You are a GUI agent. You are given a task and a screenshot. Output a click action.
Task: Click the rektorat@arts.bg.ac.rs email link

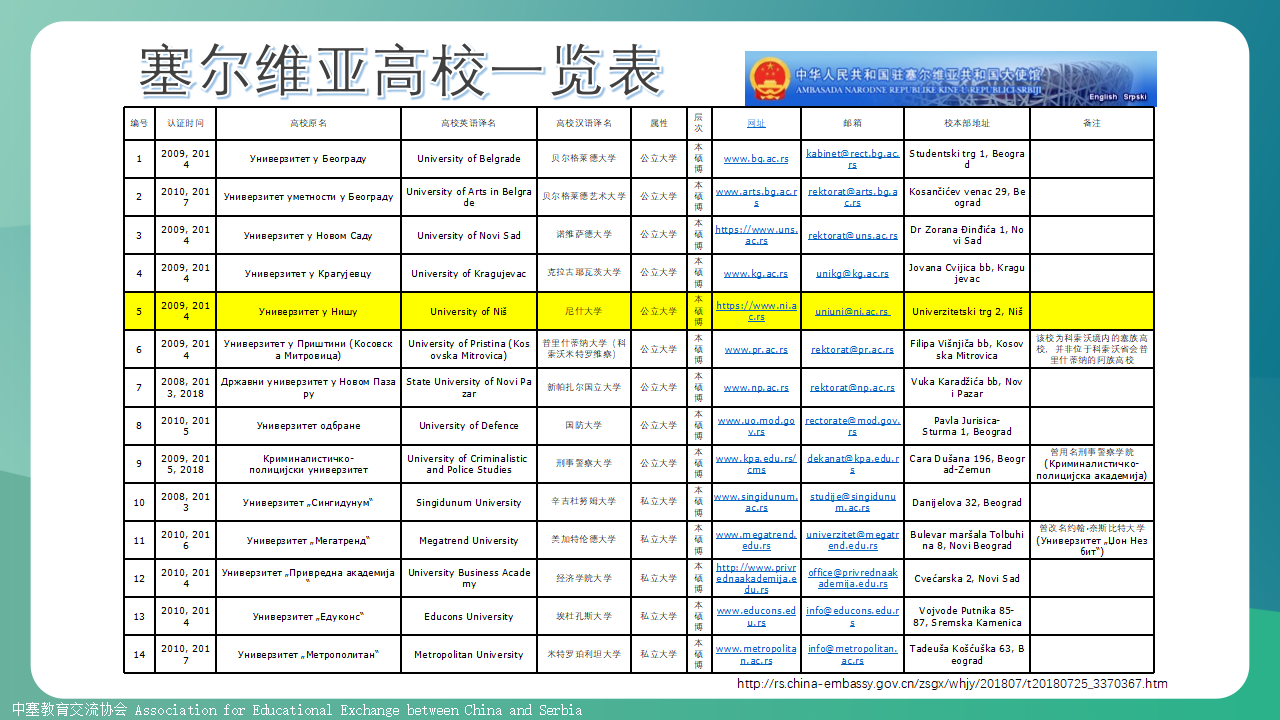(x=852, y=197)
